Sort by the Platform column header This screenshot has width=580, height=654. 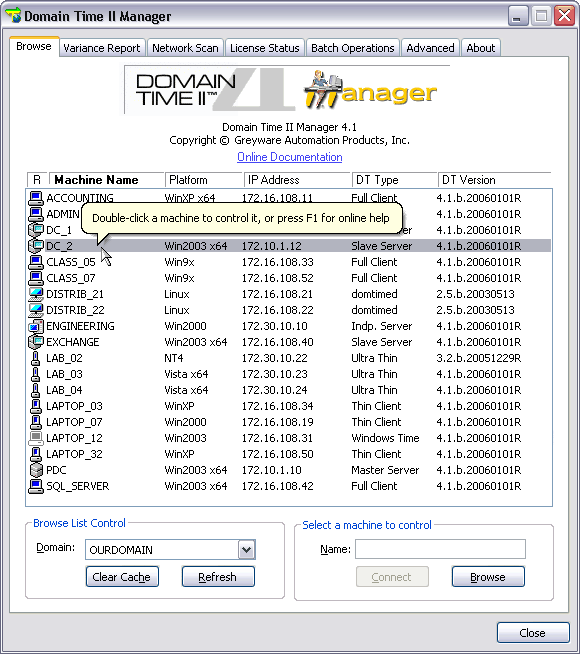(x=203, y=180)
